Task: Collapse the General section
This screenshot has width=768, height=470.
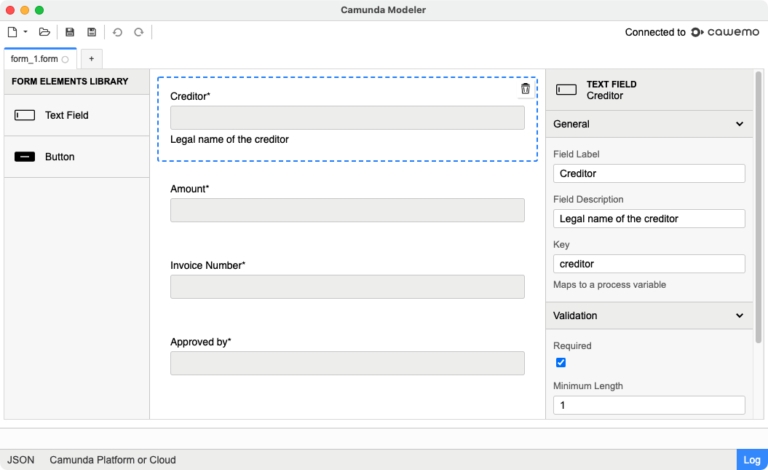Action: click(740, 124)
